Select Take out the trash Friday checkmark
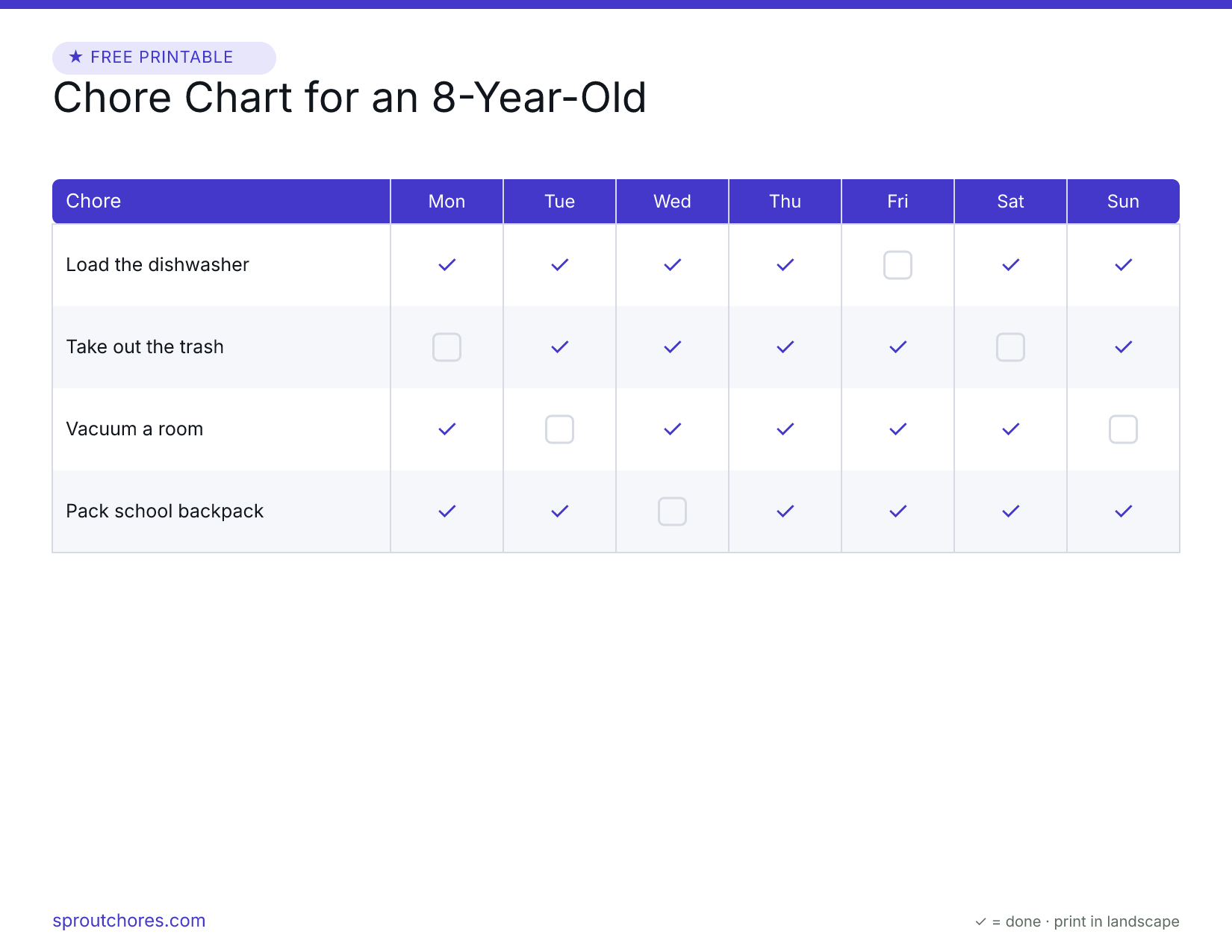Image resolution: width=1232 pixels, height=952 pixels. point(897,347)
